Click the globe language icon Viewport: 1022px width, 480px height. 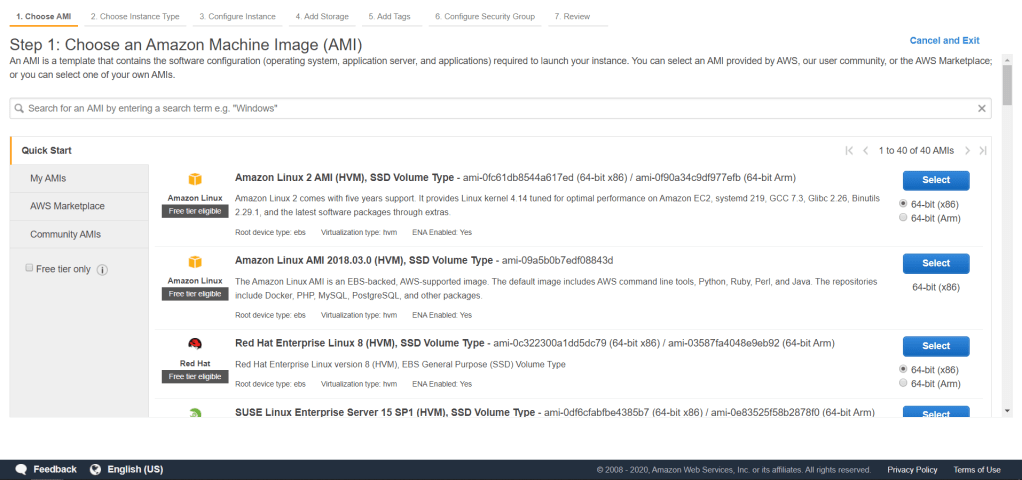click(96, 469)
